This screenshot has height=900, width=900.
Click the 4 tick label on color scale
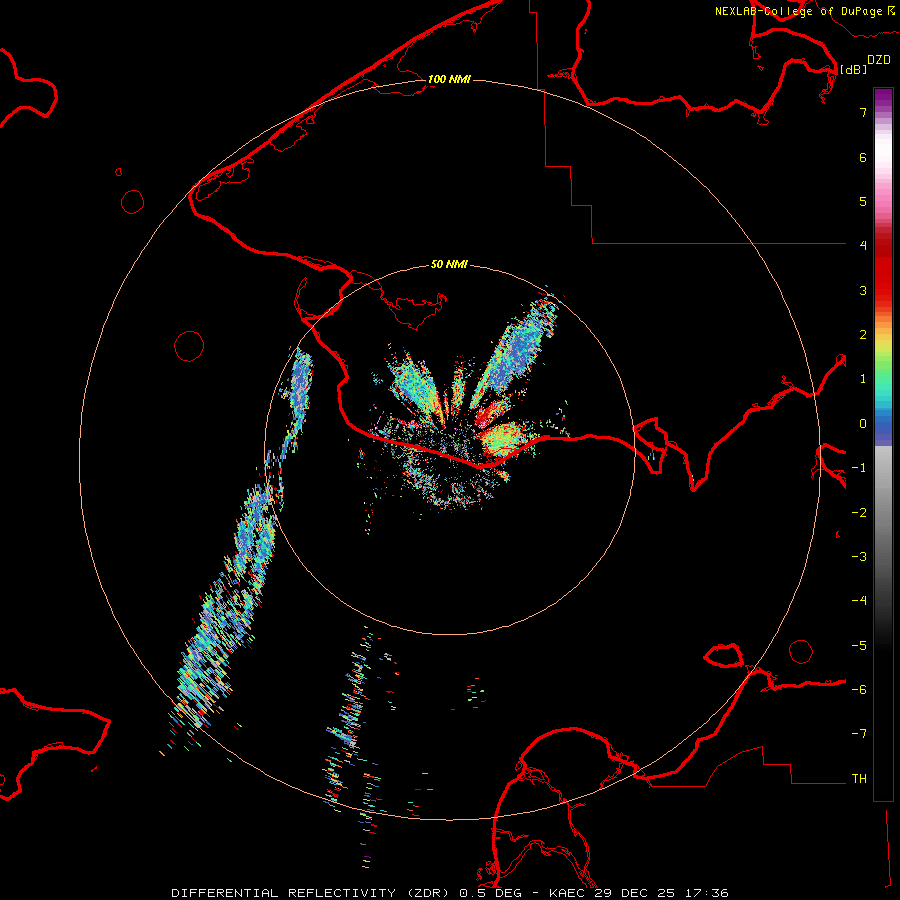863,246
